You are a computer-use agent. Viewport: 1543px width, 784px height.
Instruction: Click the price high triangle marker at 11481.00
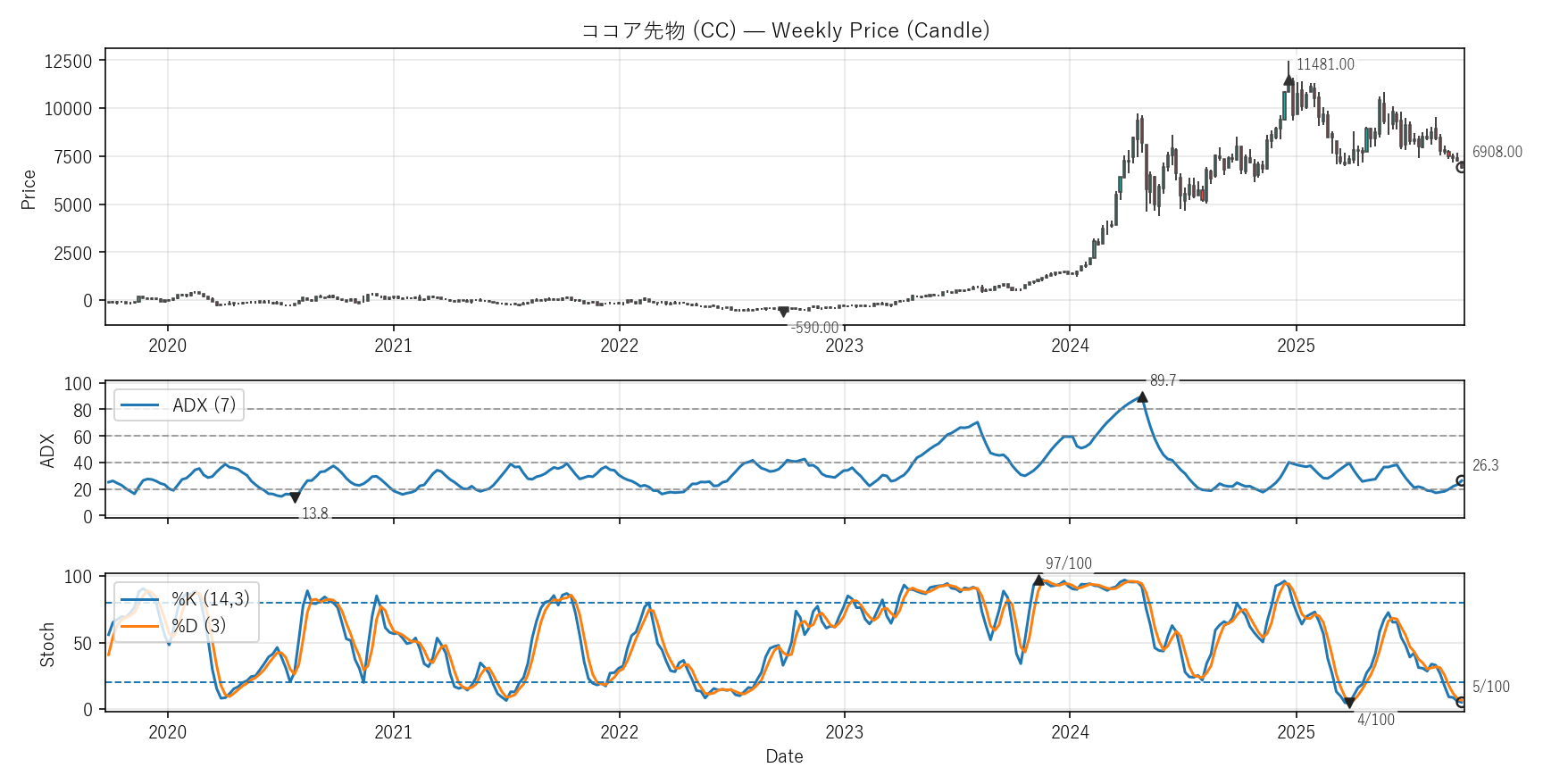[1289, 79]
